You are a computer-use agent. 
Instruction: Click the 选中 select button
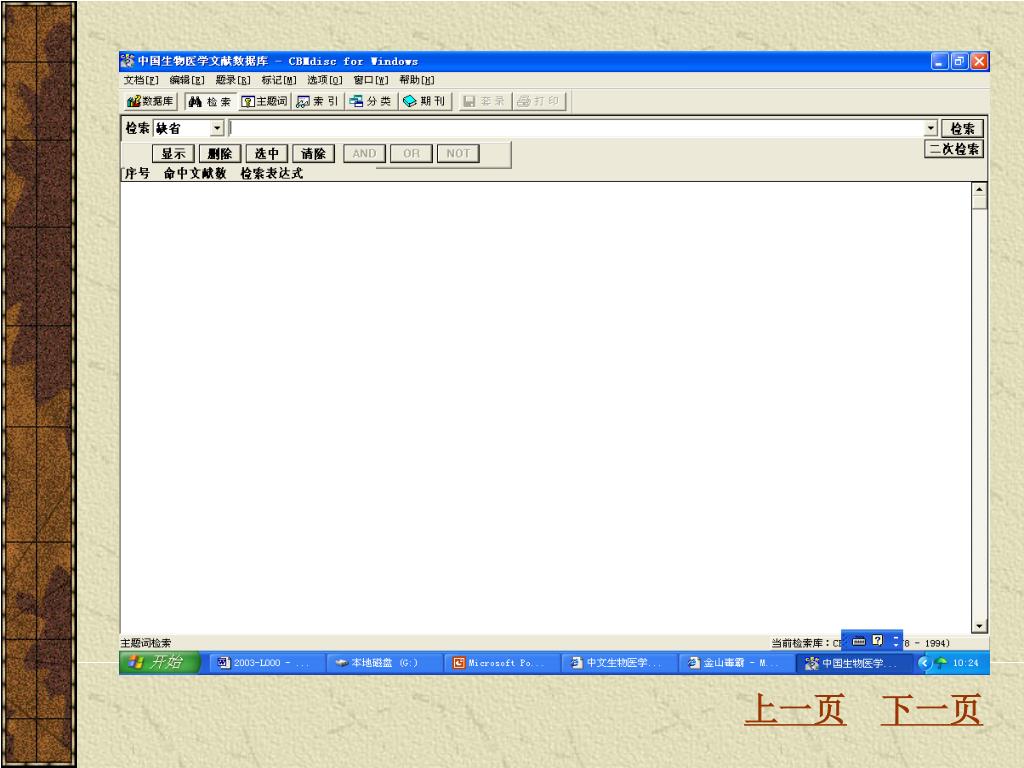[266, 153]
